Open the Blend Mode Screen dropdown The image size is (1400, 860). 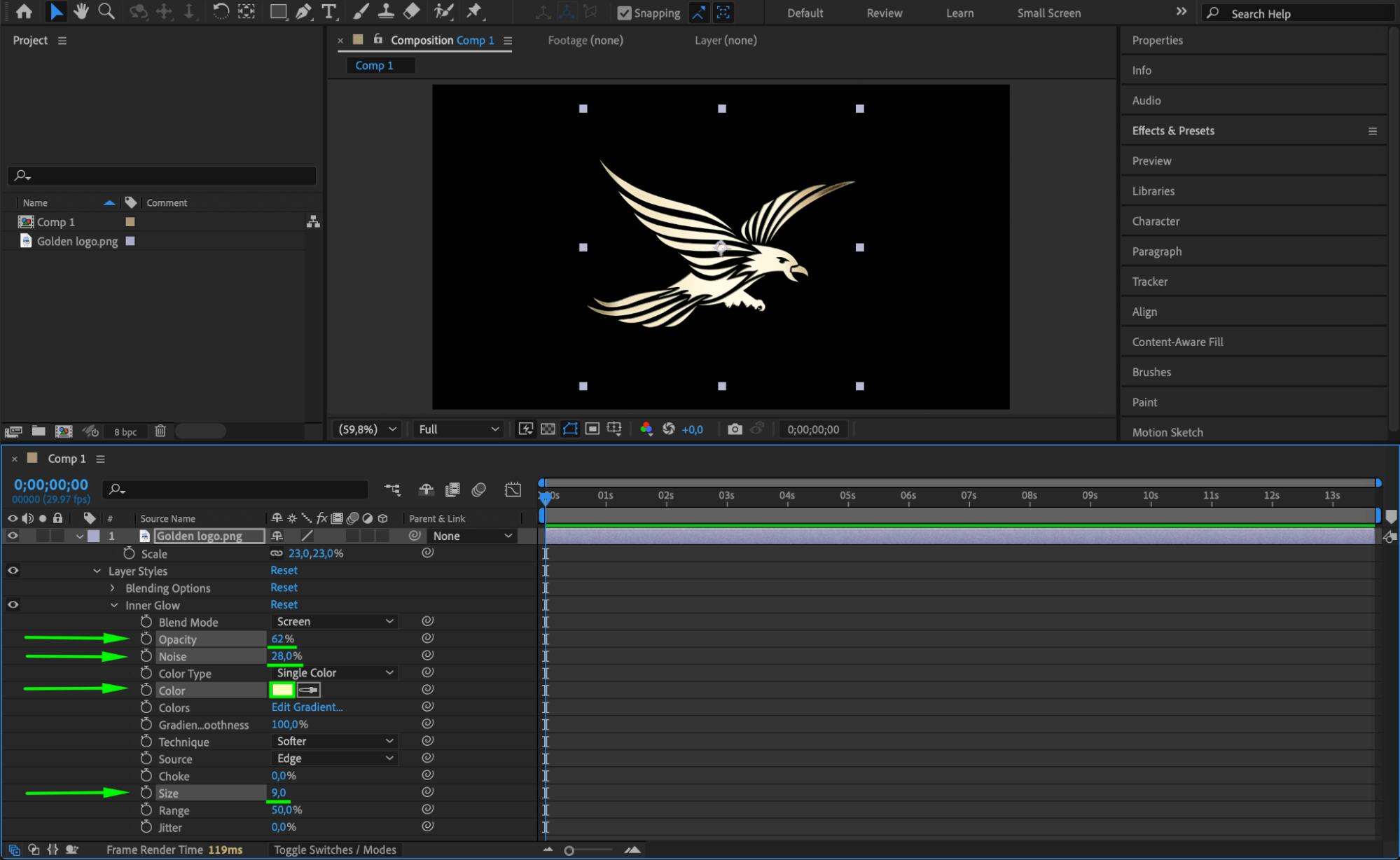pos(334,622)
